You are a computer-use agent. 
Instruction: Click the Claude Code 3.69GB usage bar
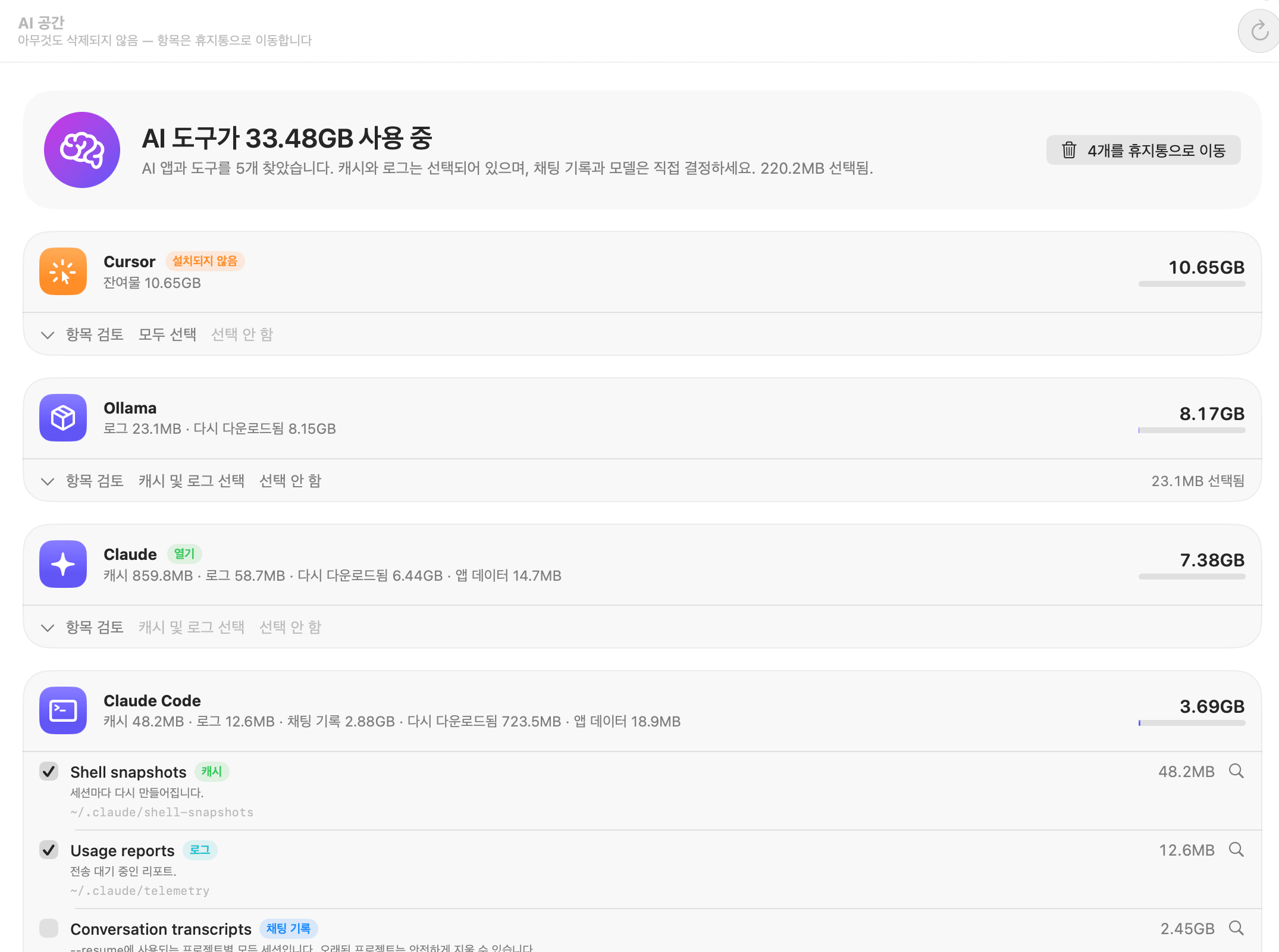pyautogui.click(x=1192, y=723)
